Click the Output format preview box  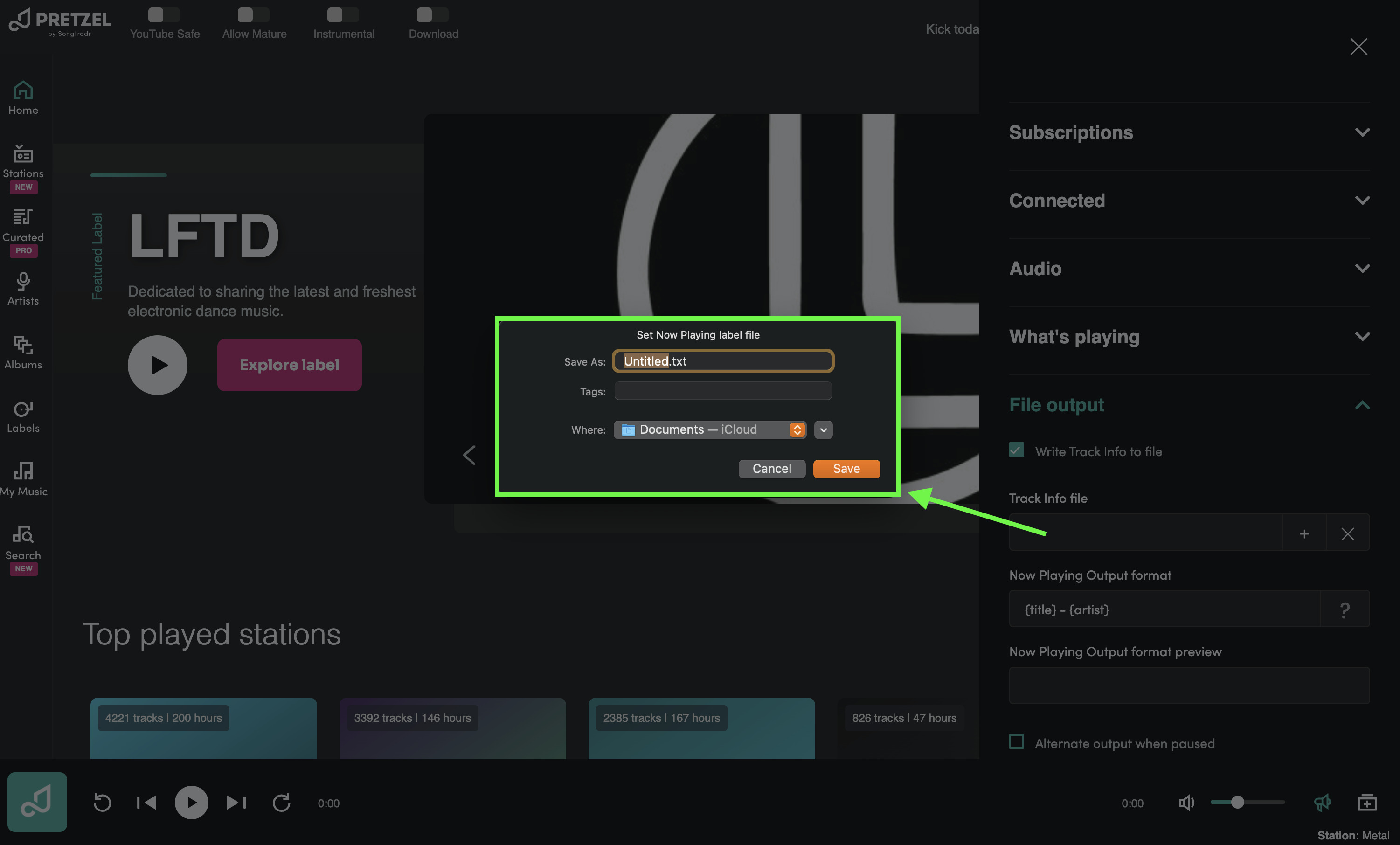pos(1189,686)
